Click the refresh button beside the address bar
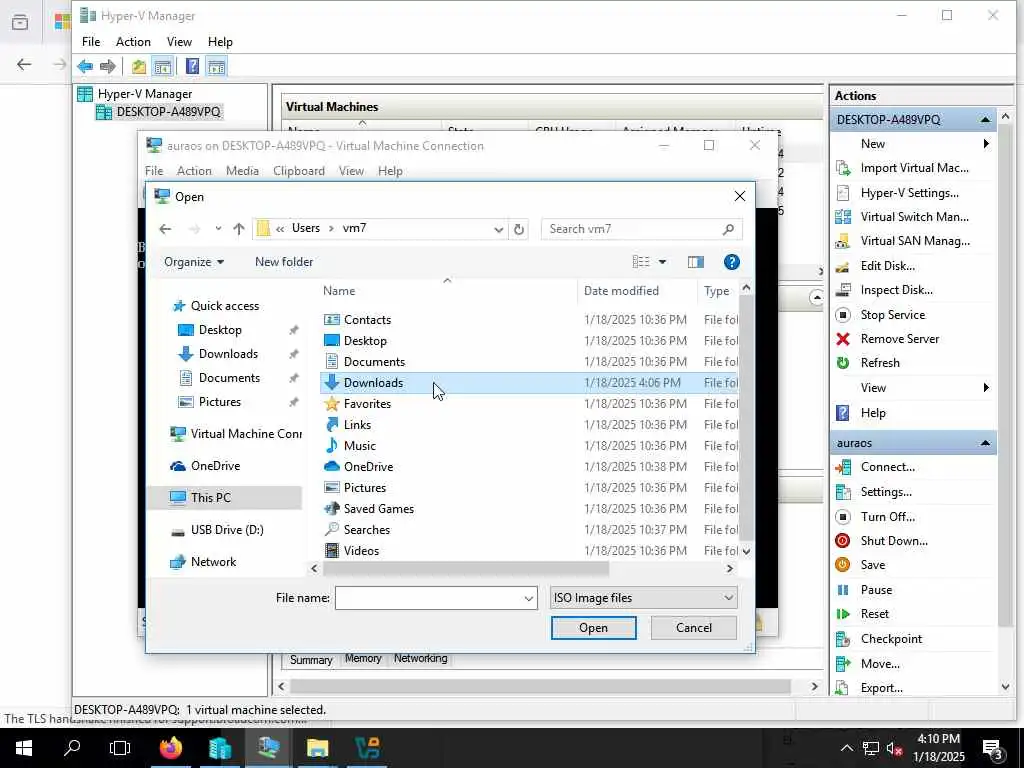The width and height of the screenshot is (1024, 768). coord(519,229)
